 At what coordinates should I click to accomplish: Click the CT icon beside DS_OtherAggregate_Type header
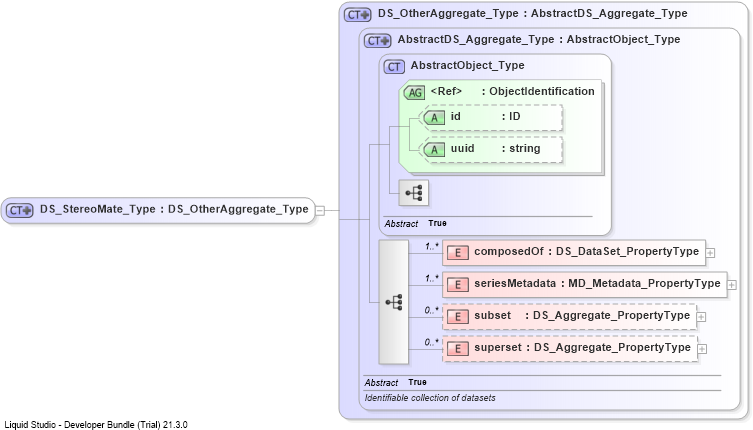tap(357, 14)
